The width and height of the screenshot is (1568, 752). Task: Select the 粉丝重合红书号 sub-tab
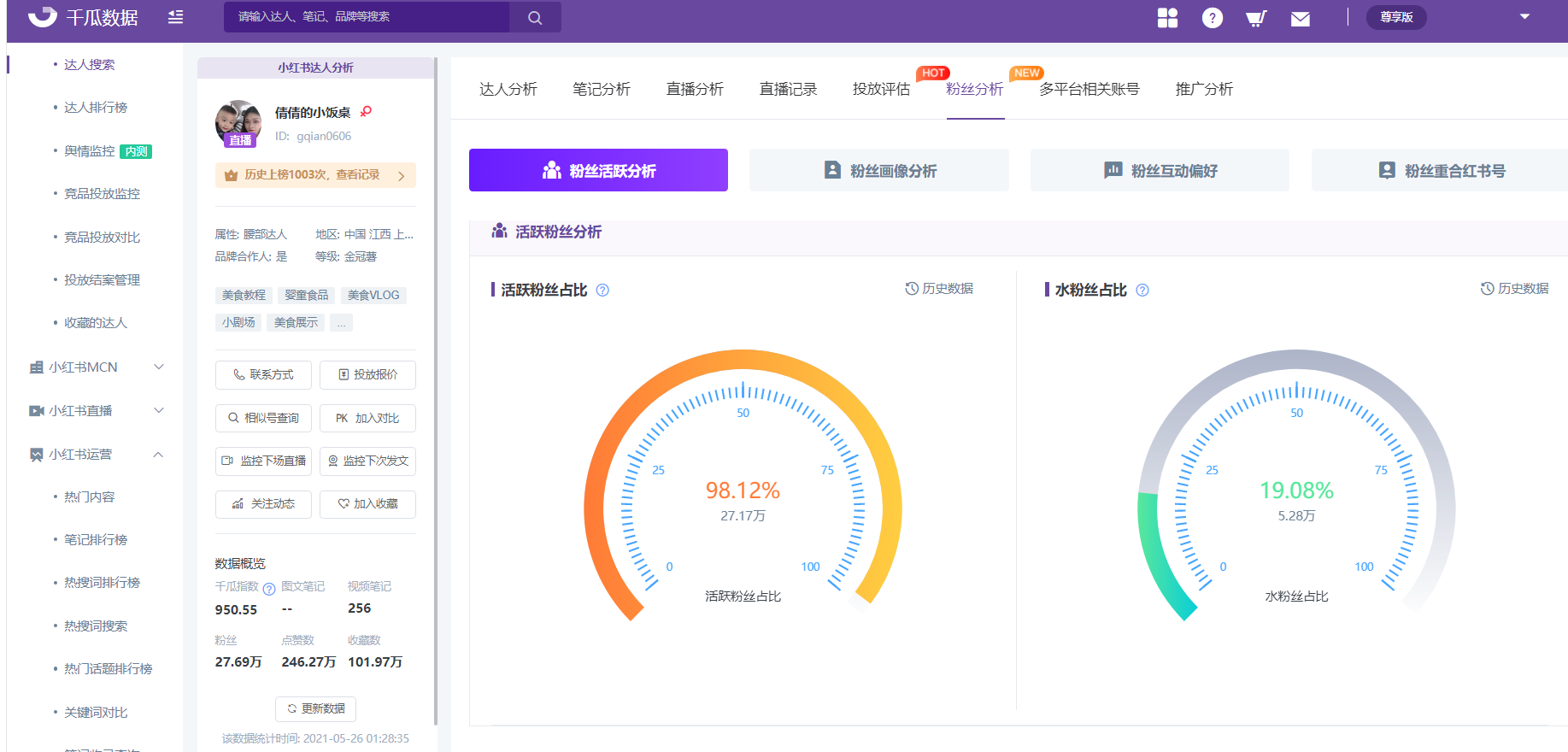pyautogui.click(x=1440, y=170)
